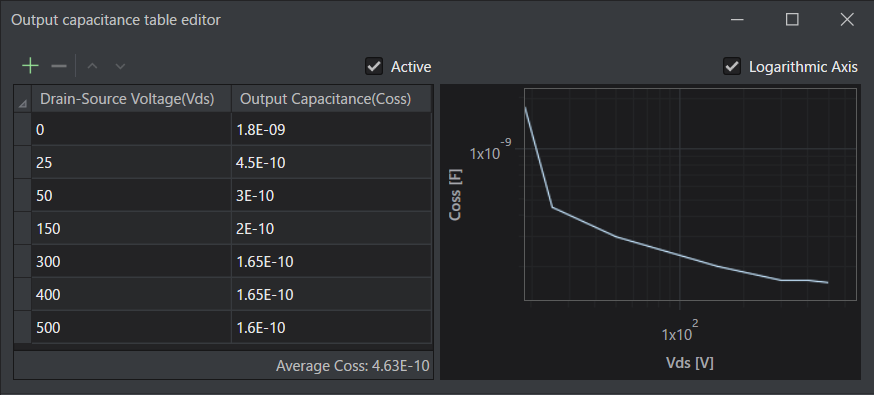Click the Vds cell with value 400
The image size is (874, 395).
point(131,294)
